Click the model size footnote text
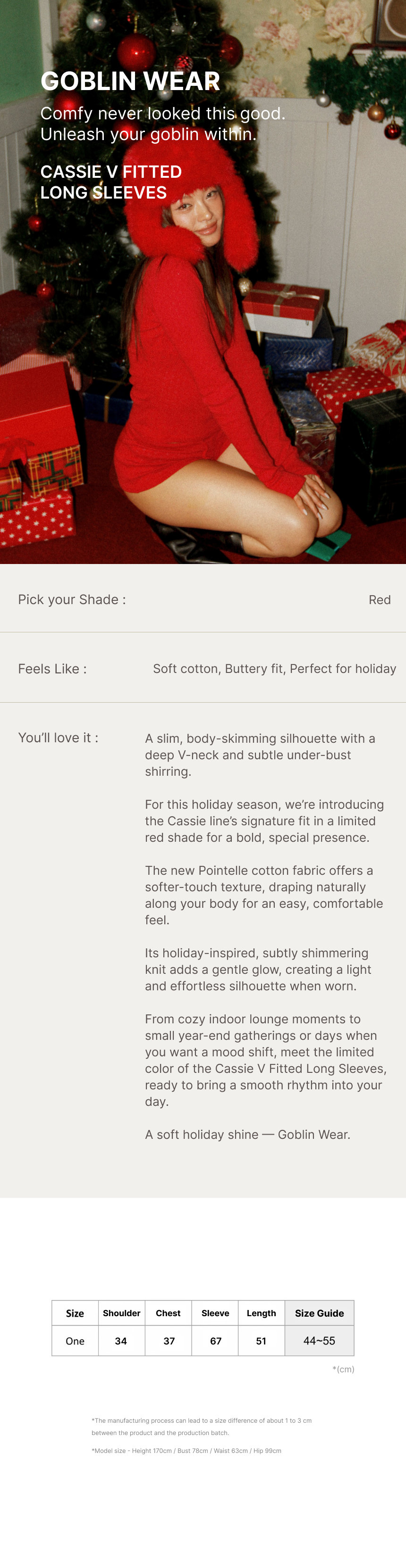 click(186, 1451)
